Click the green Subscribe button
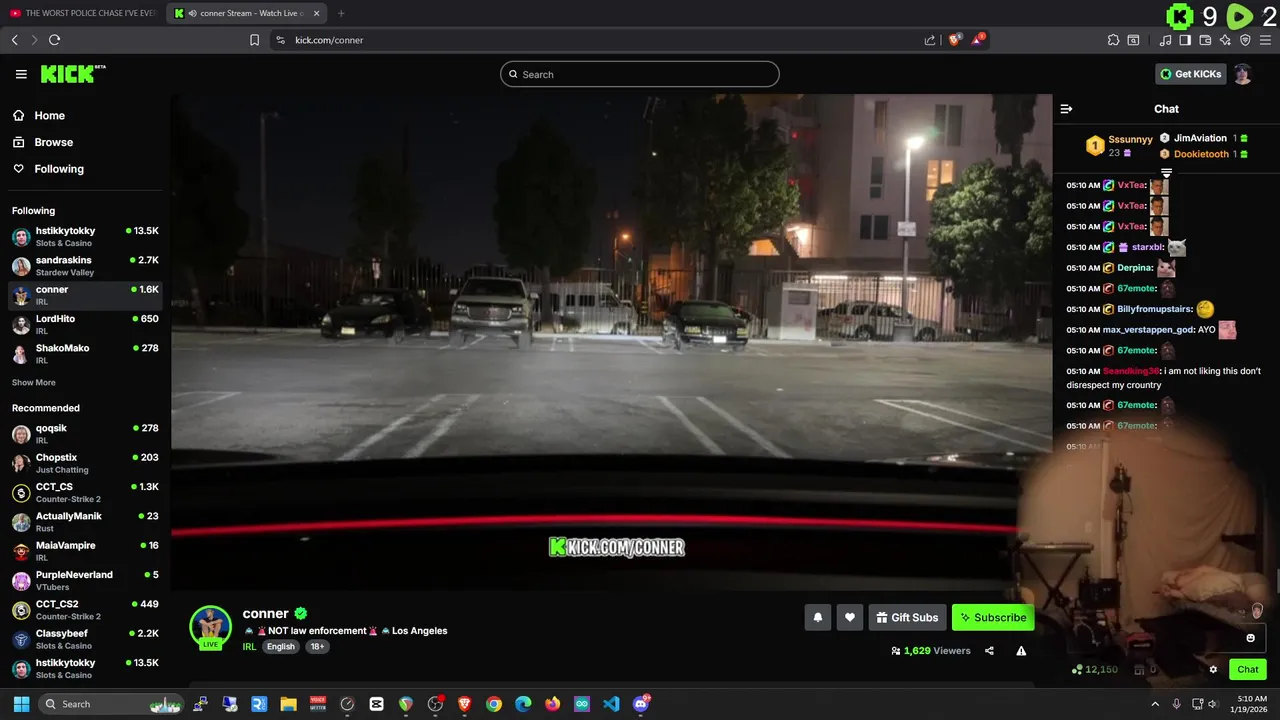The image size is (1280, 720). coord(993,617)
